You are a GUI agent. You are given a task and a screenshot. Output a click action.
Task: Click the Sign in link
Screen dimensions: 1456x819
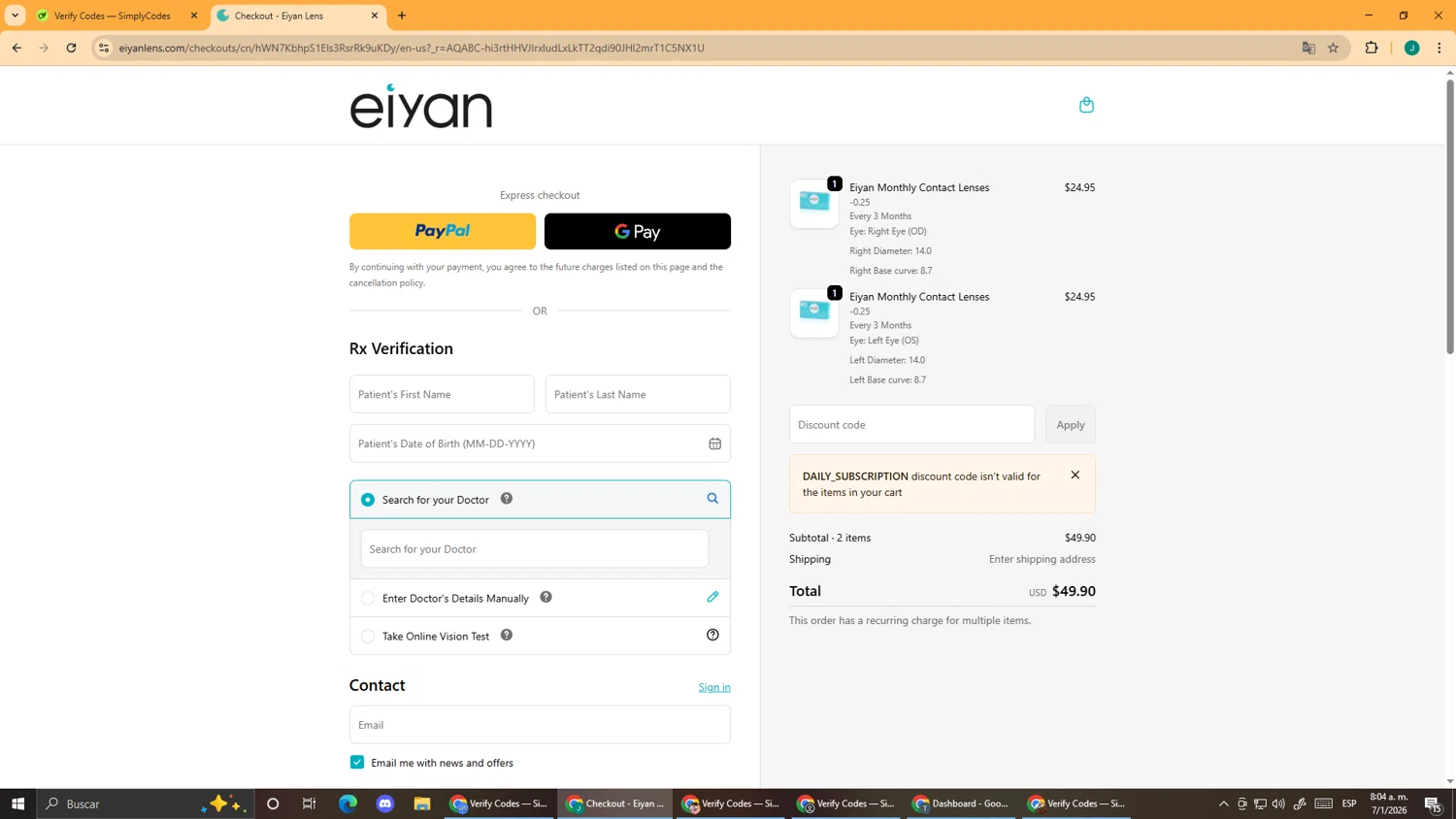tap(714, 687)
